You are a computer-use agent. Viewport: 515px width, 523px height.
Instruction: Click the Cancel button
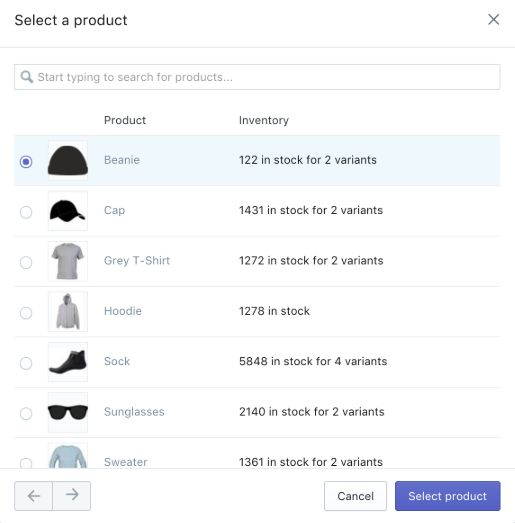coord(355,496)
